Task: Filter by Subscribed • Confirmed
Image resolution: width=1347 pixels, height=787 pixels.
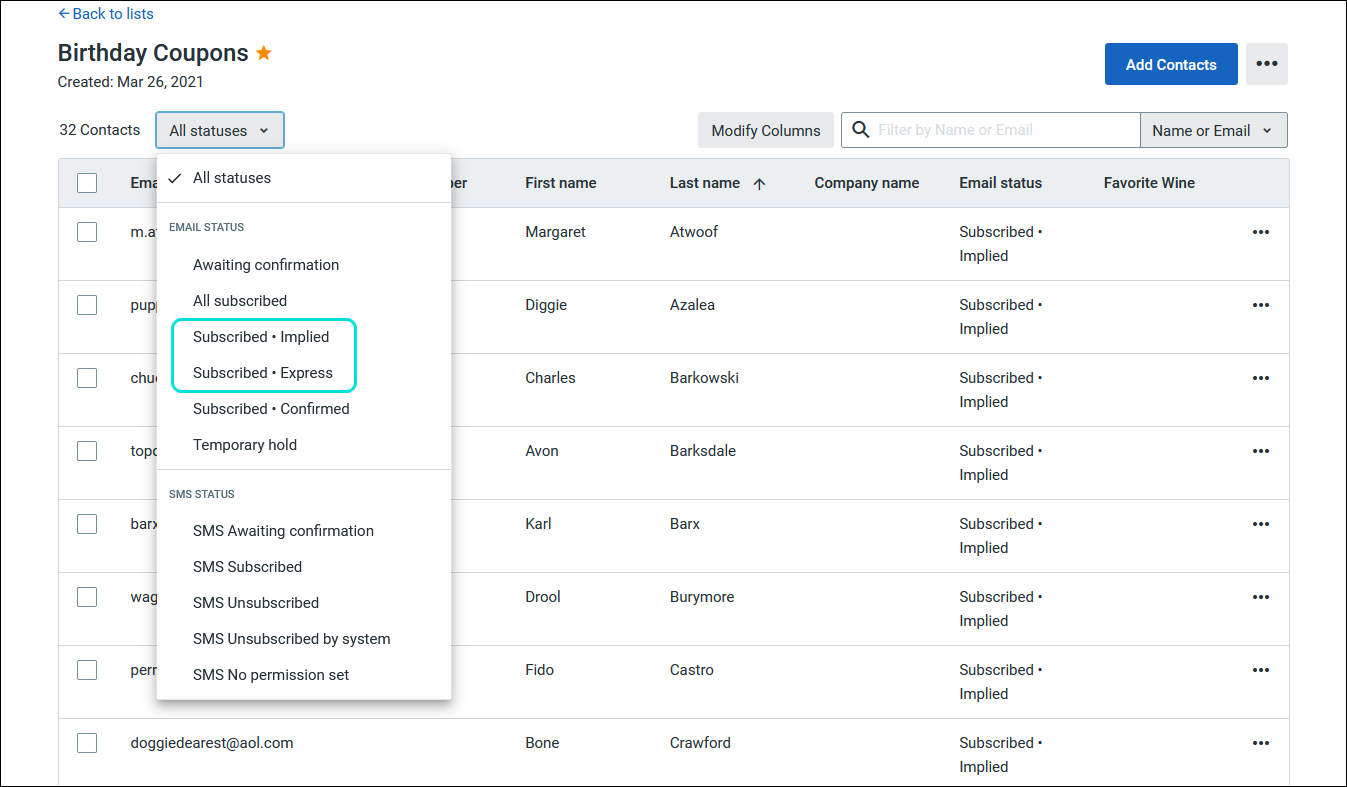Action: pos(304,409)
